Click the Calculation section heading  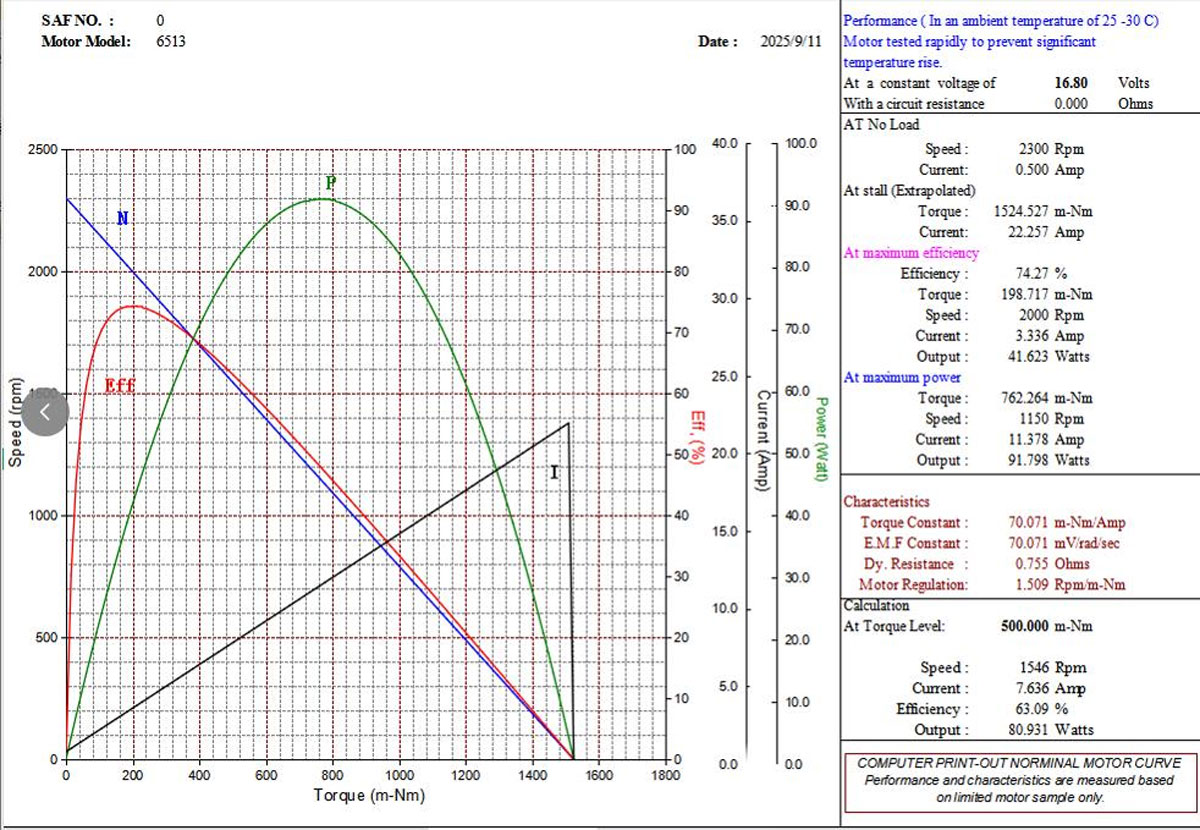point(876,606)
